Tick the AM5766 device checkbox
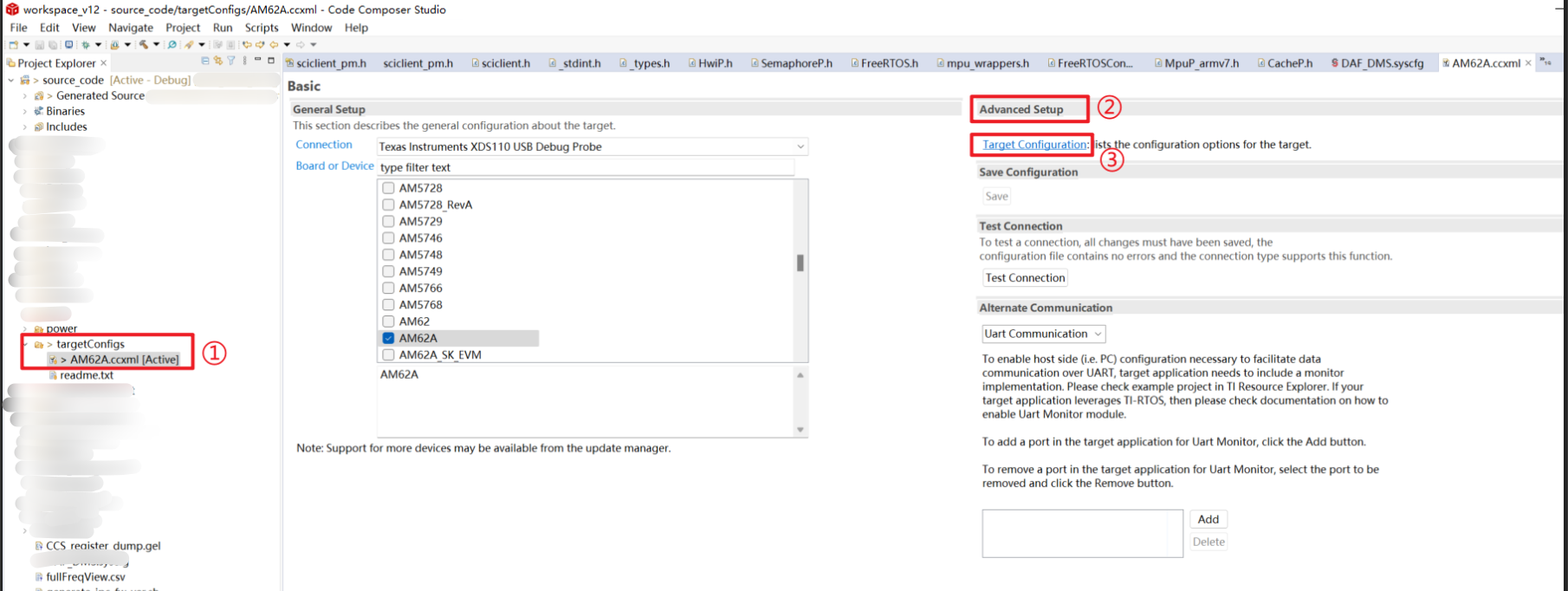Image resolution: width=1568 pixels, height=591 pixels. point(388,288)
